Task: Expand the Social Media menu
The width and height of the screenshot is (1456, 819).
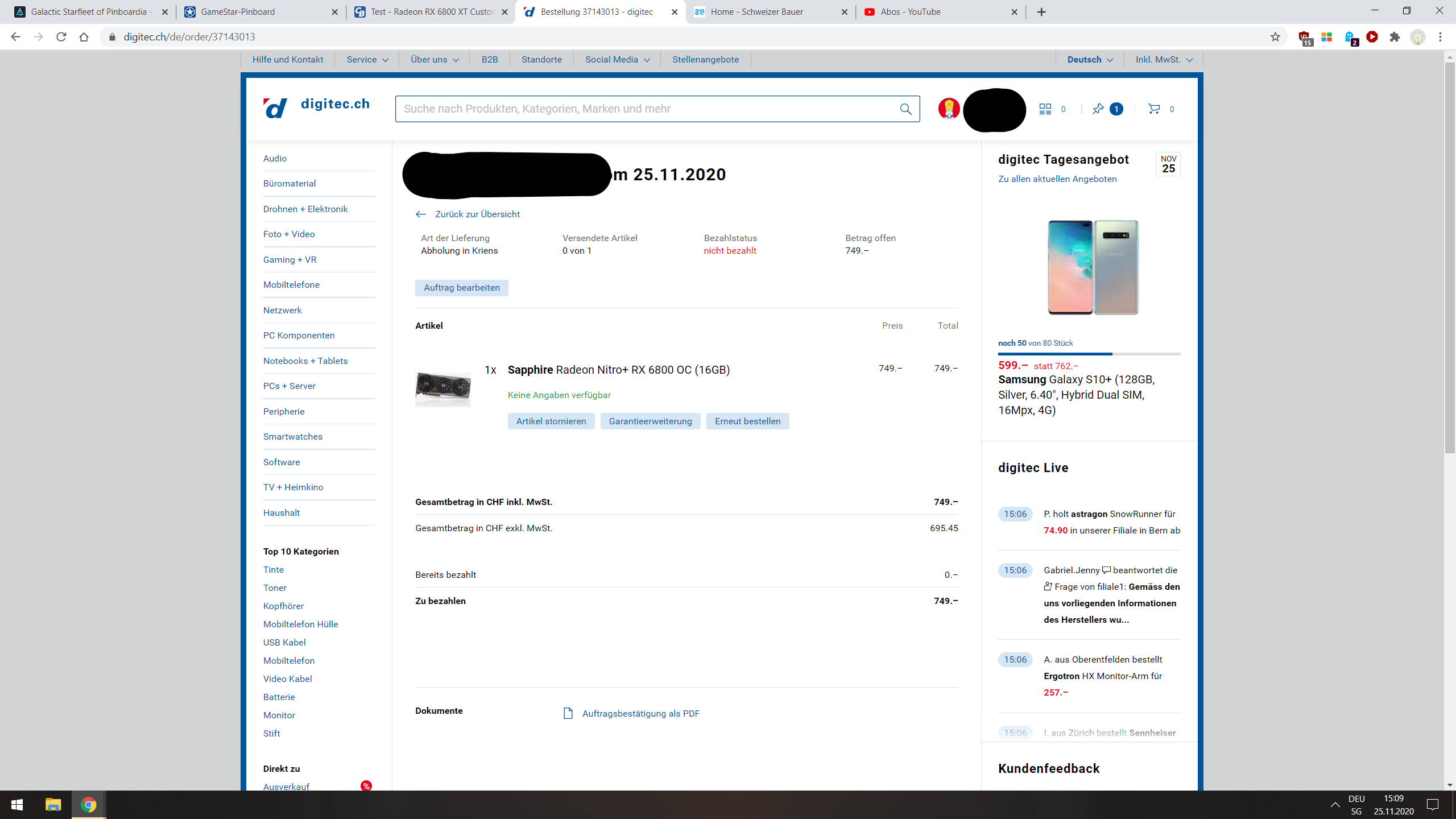Action: (617, 60)
